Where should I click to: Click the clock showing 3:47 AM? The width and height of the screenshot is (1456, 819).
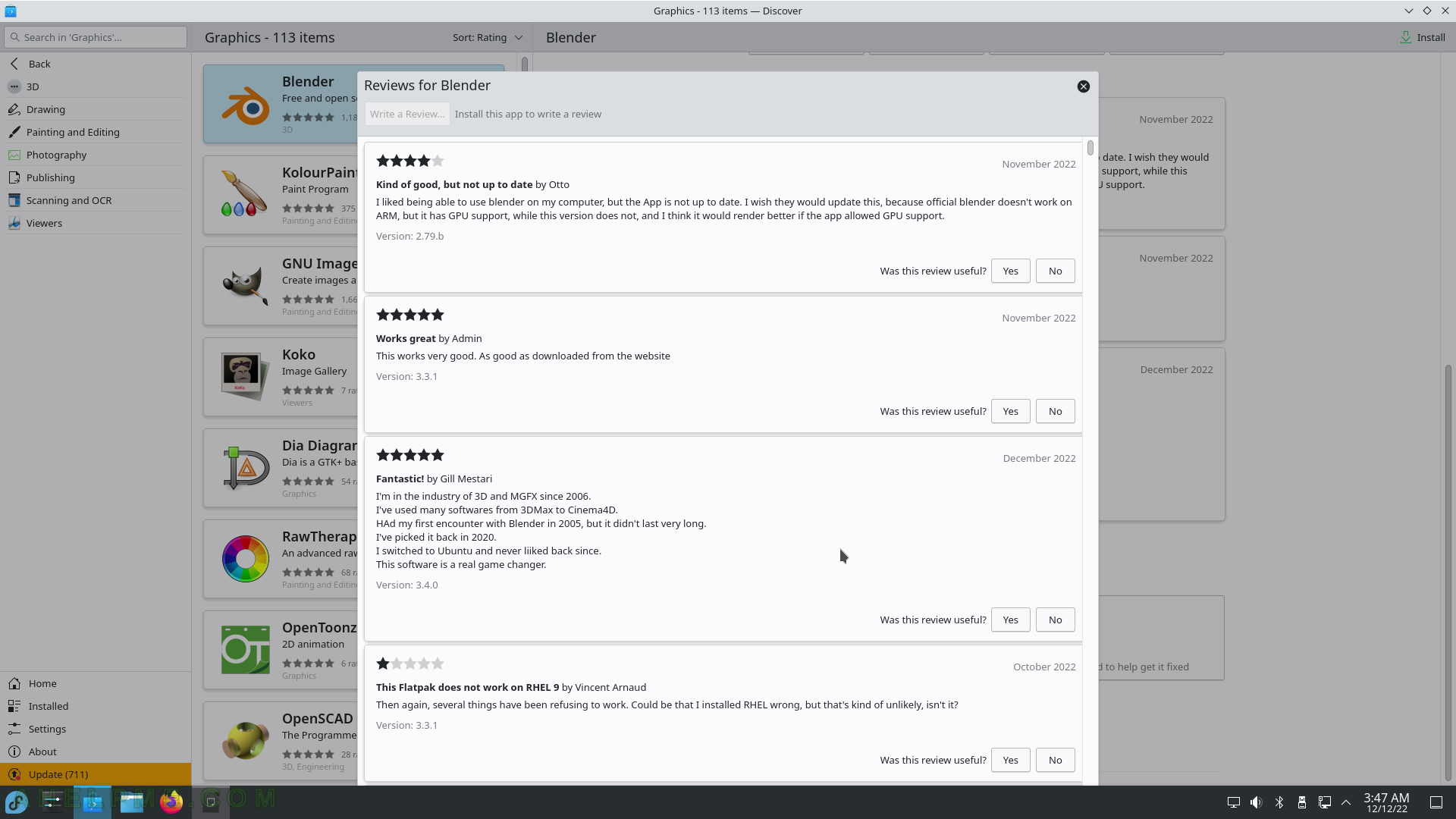(1386, 802)
